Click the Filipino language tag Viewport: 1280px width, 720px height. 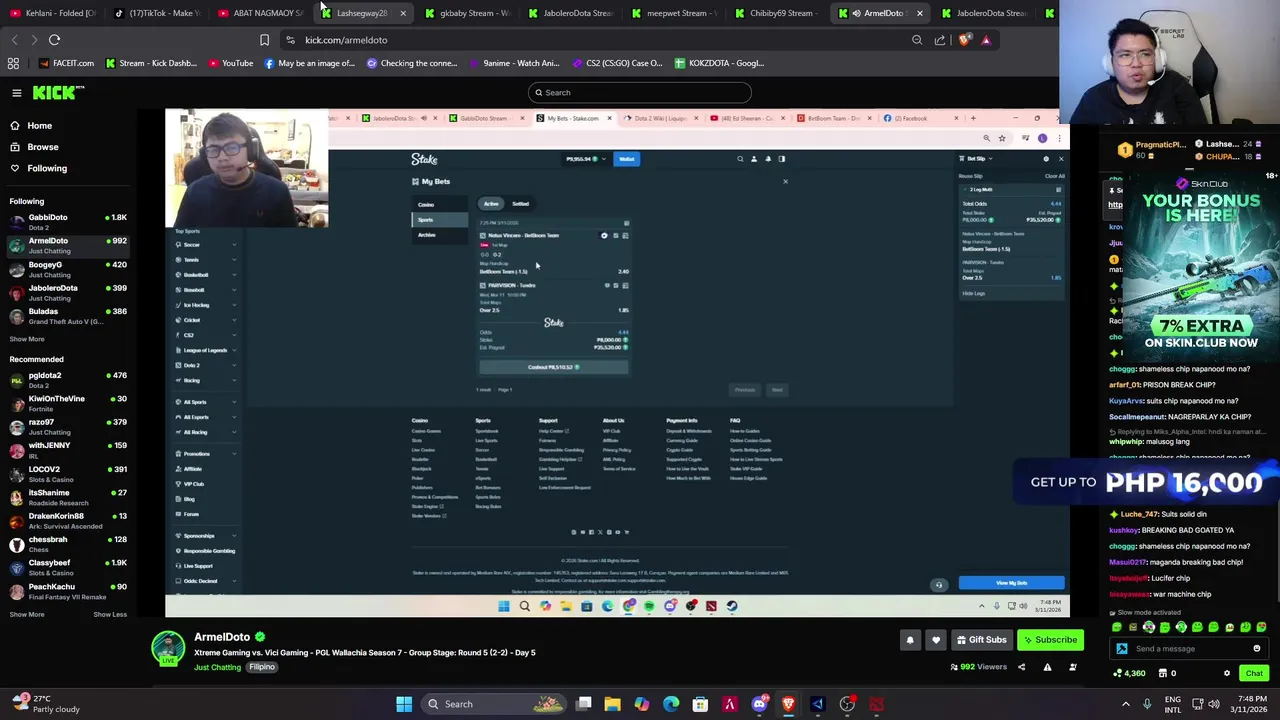coord(262,667)
